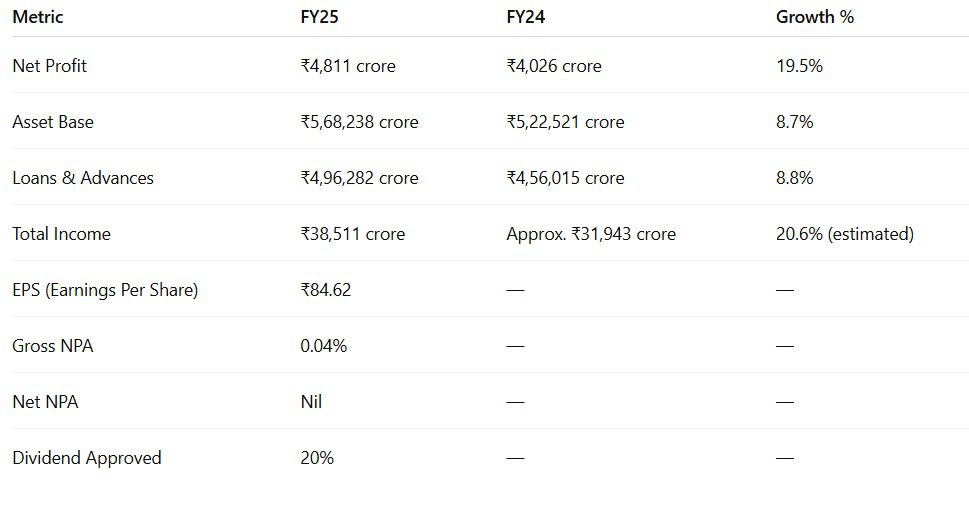969x518 pixels.
Task: Select ₹4,56,015 crore FY24 loans value
Action: coord(565,178)
